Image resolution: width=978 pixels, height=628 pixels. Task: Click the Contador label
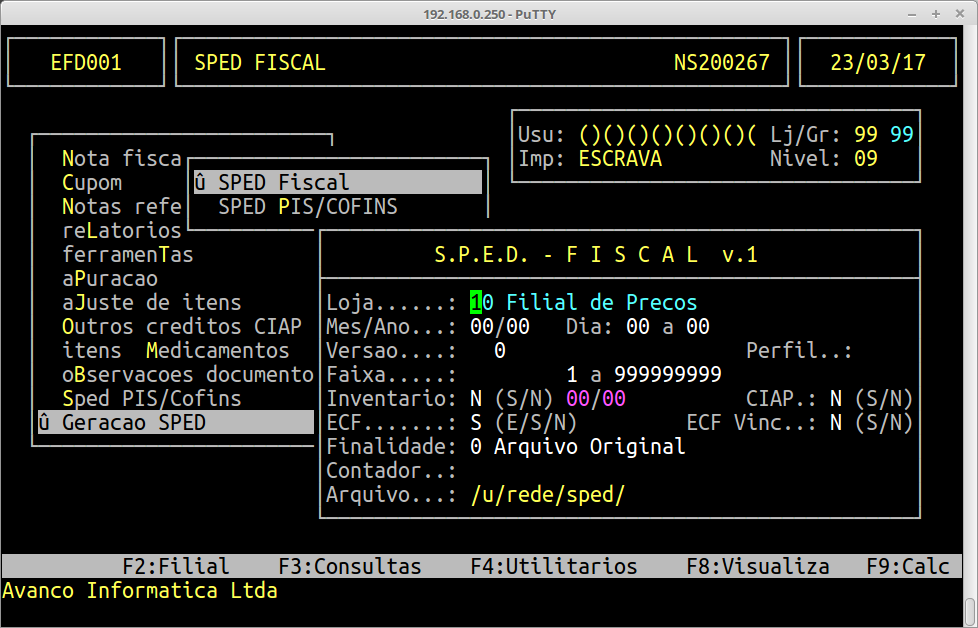392,471
